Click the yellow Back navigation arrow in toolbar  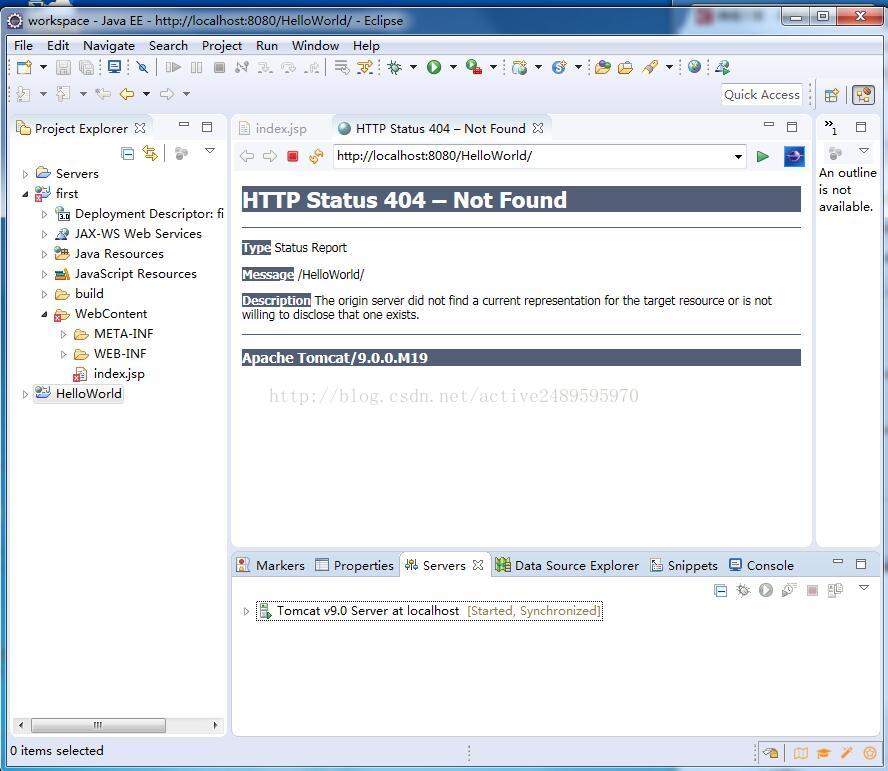click(127, 94)
